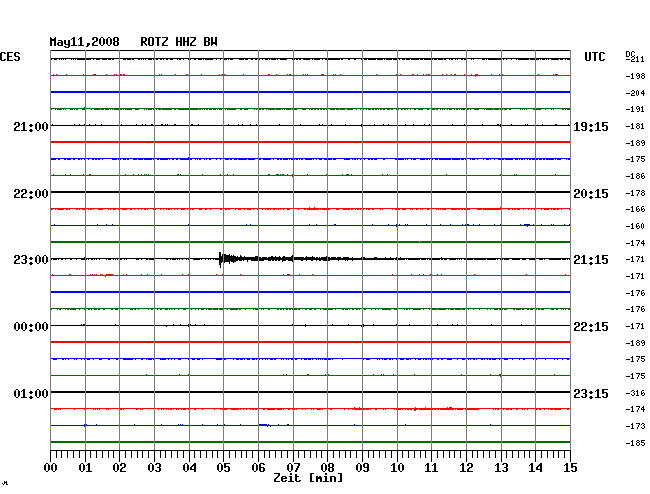Select the 00:00 local time label
This screenshot has width=650, height=494.
(31, 327)
